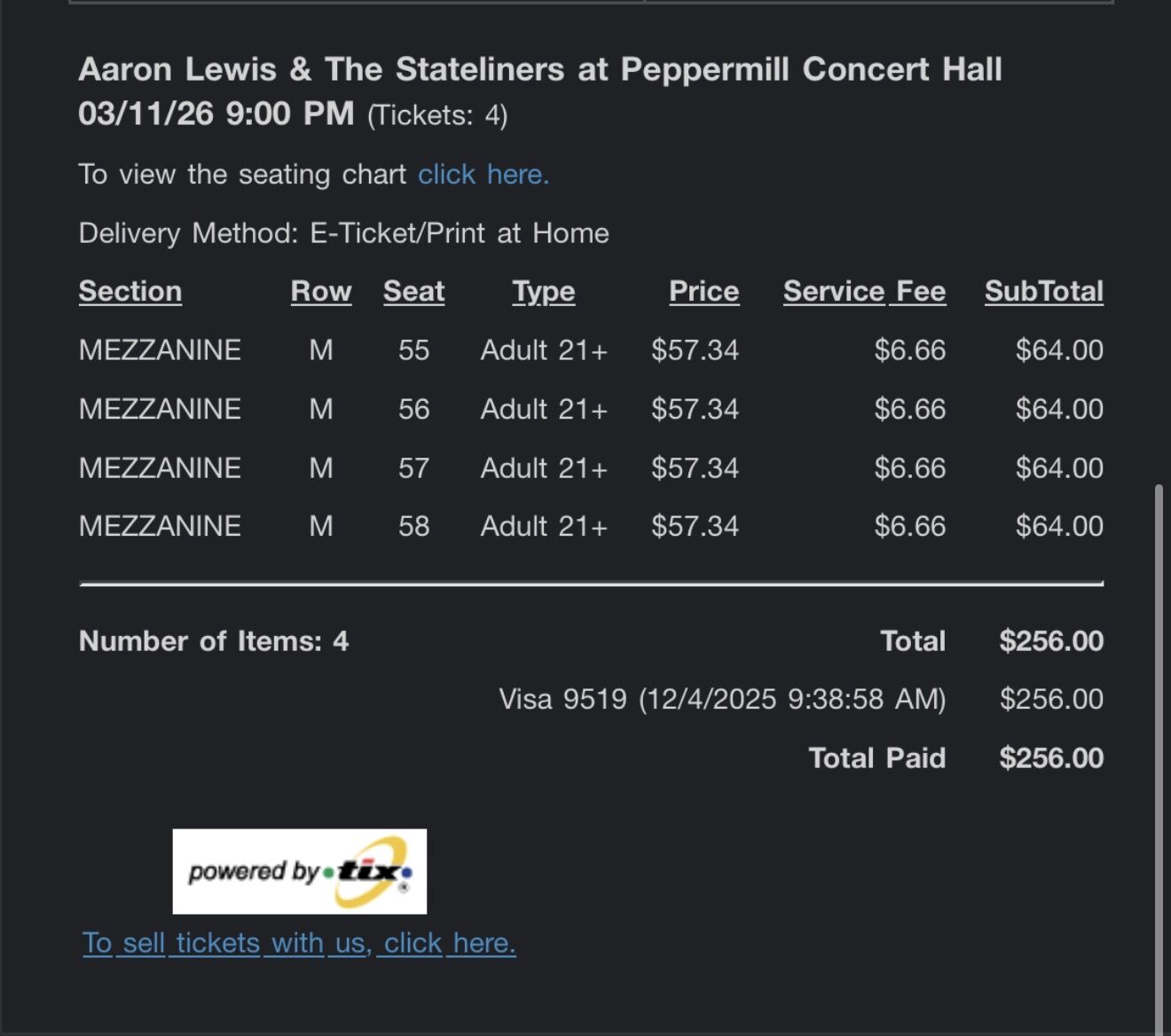Screen dimensions: 1171x1036
Task: Click seat number 55 in the table
Action: (x=413, y=350)
